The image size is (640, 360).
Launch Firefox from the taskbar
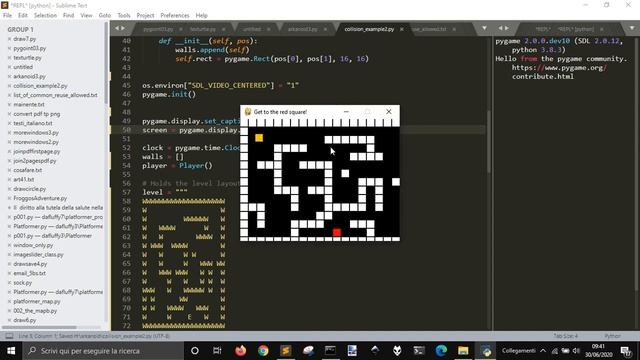[240, 351]
